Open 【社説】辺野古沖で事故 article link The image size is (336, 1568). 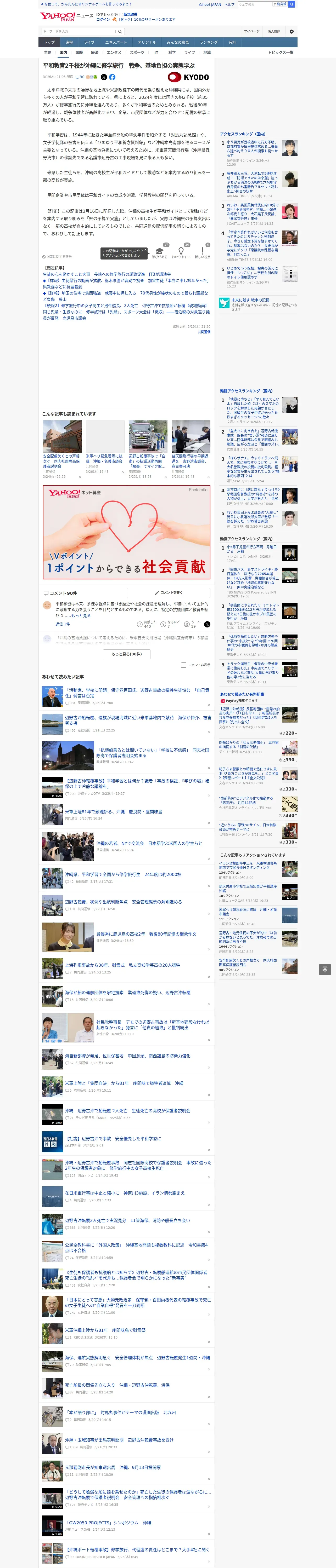tap(113, 1138)
